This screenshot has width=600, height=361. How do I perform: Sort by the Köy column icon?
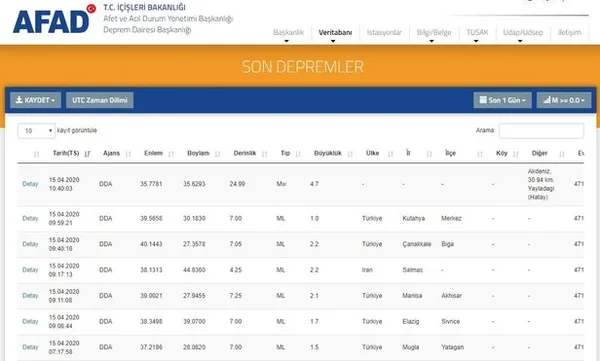pos(516,154)
